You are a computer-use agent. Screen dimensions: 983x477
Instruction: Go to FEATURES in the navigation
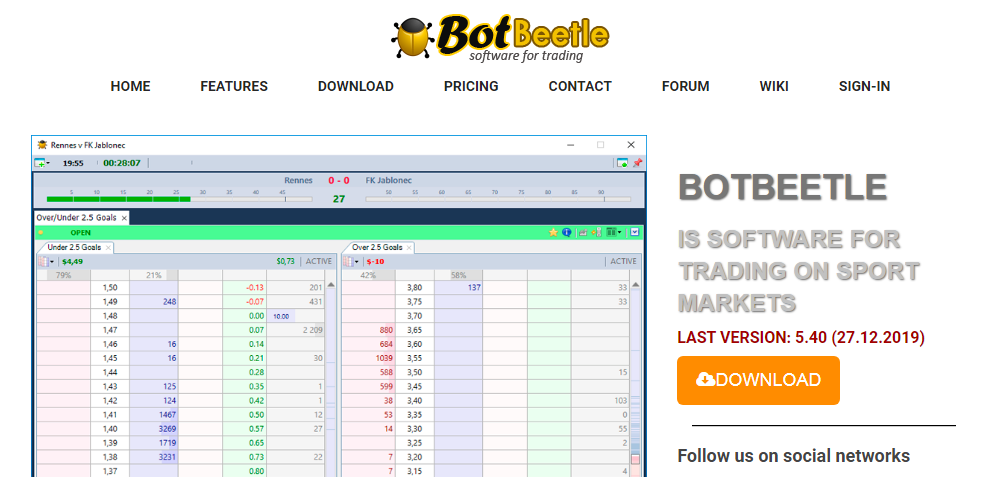click(234, 86)
